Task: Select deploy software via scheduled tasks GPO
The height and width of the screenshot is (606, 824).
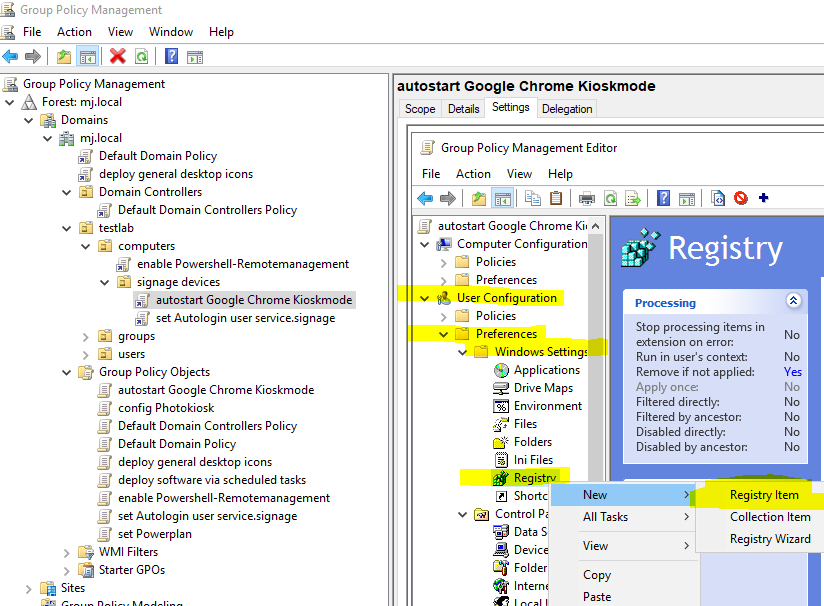Action: click(212, 480)
